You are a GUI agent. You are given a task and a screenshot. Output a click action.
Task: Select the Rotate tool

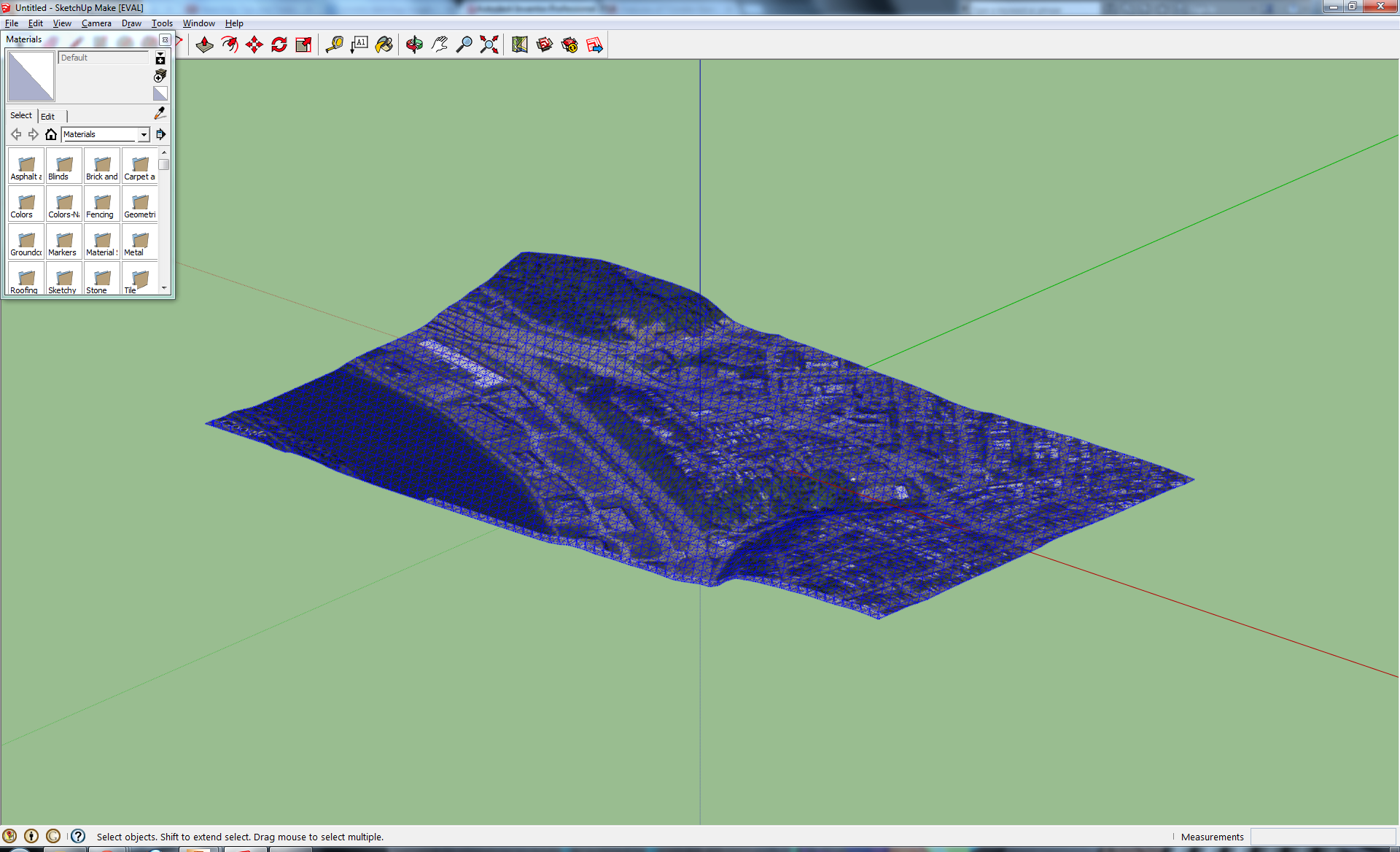coord(279,45)
